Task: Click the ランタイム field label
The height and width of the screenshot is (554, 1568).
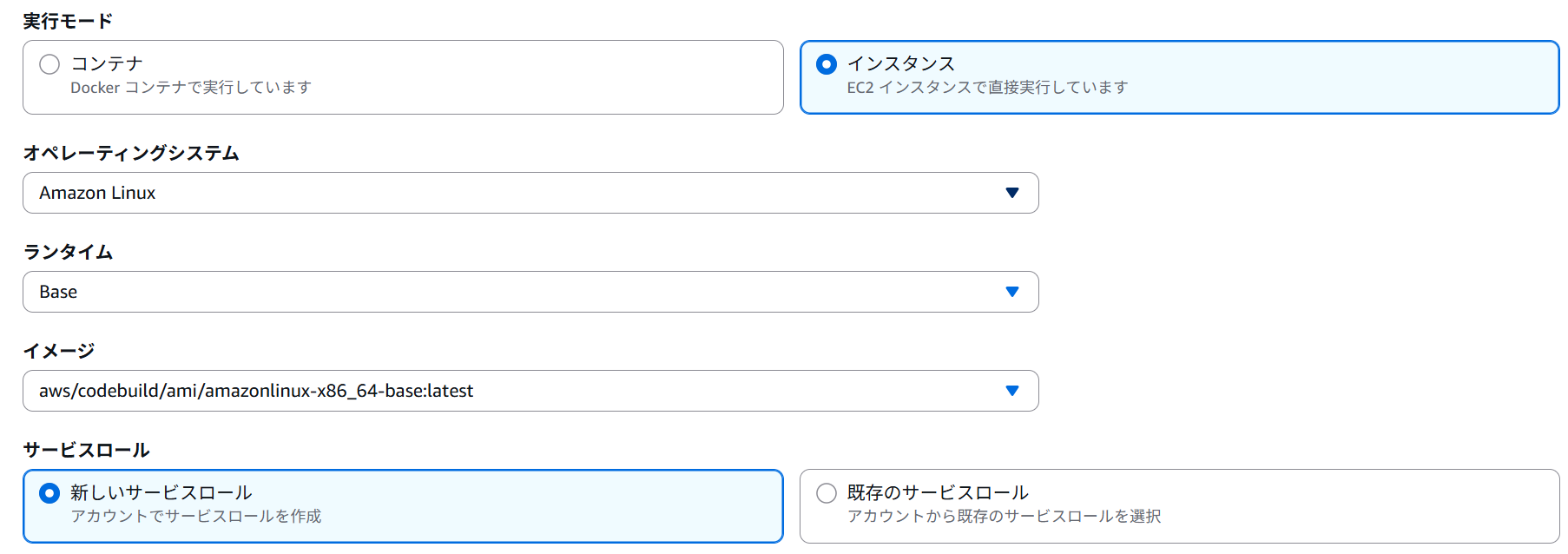Action: click(x=68, y=252)
